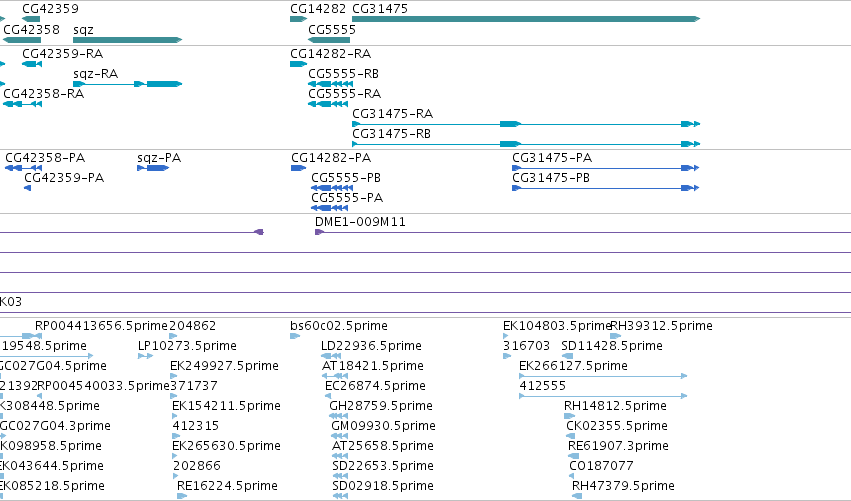Click the LP10273.5prime EST arrows

145,356
